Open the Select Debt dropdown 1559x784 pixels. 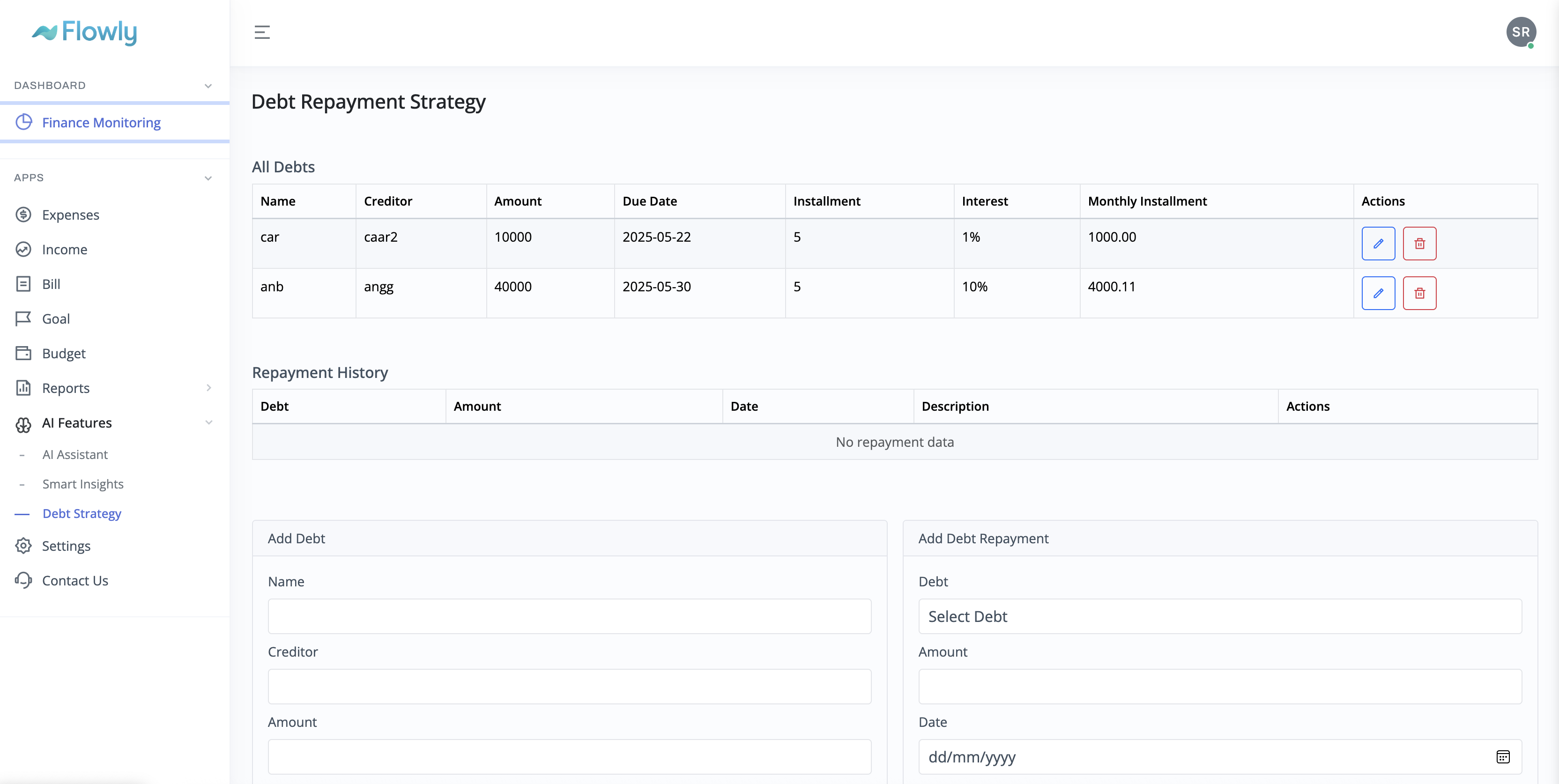click(x=1219, y=616)
